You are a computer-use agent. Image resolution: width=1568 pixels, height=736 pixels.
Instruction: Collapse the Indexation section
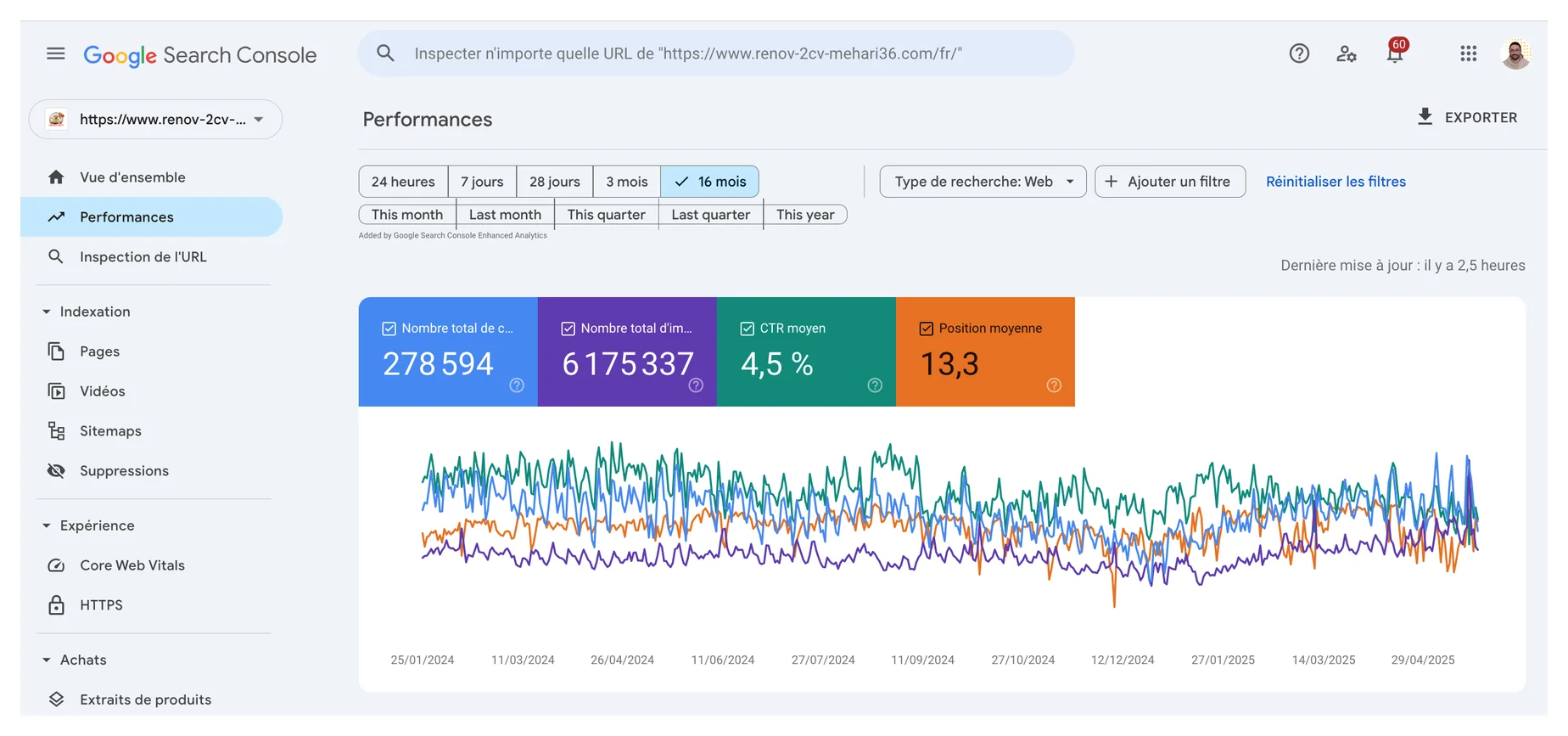point(47,312)
